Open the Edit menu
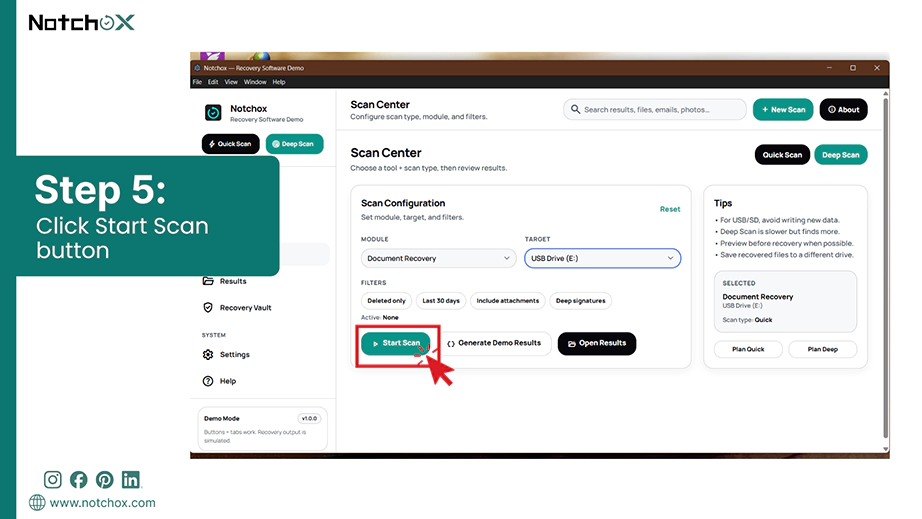Viewport: 922px width, 519px height. pyautogui.click(x=213, y=82)
